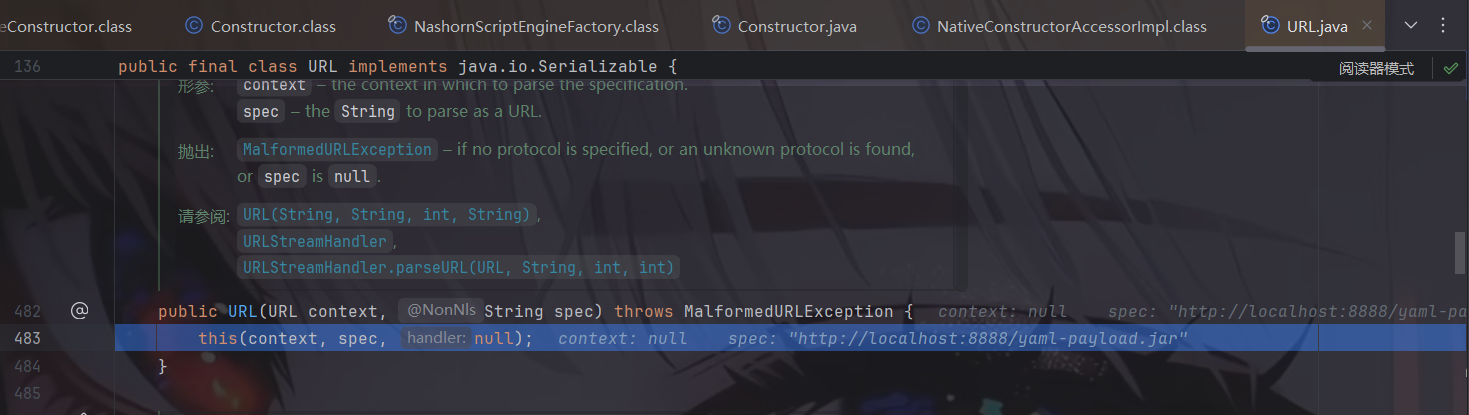
Task: Toggle reader mode (阅读器模式)
Action: (x=1377, y=68)
